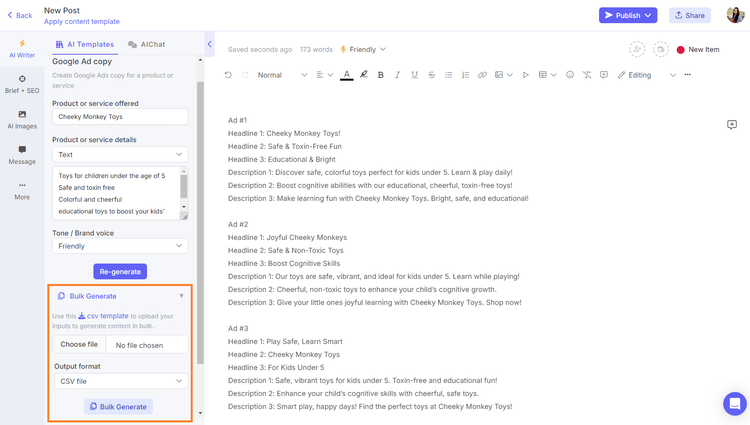Open the emoji picker icon
Screen dimensions: 750x425
[x=570, y=75]
